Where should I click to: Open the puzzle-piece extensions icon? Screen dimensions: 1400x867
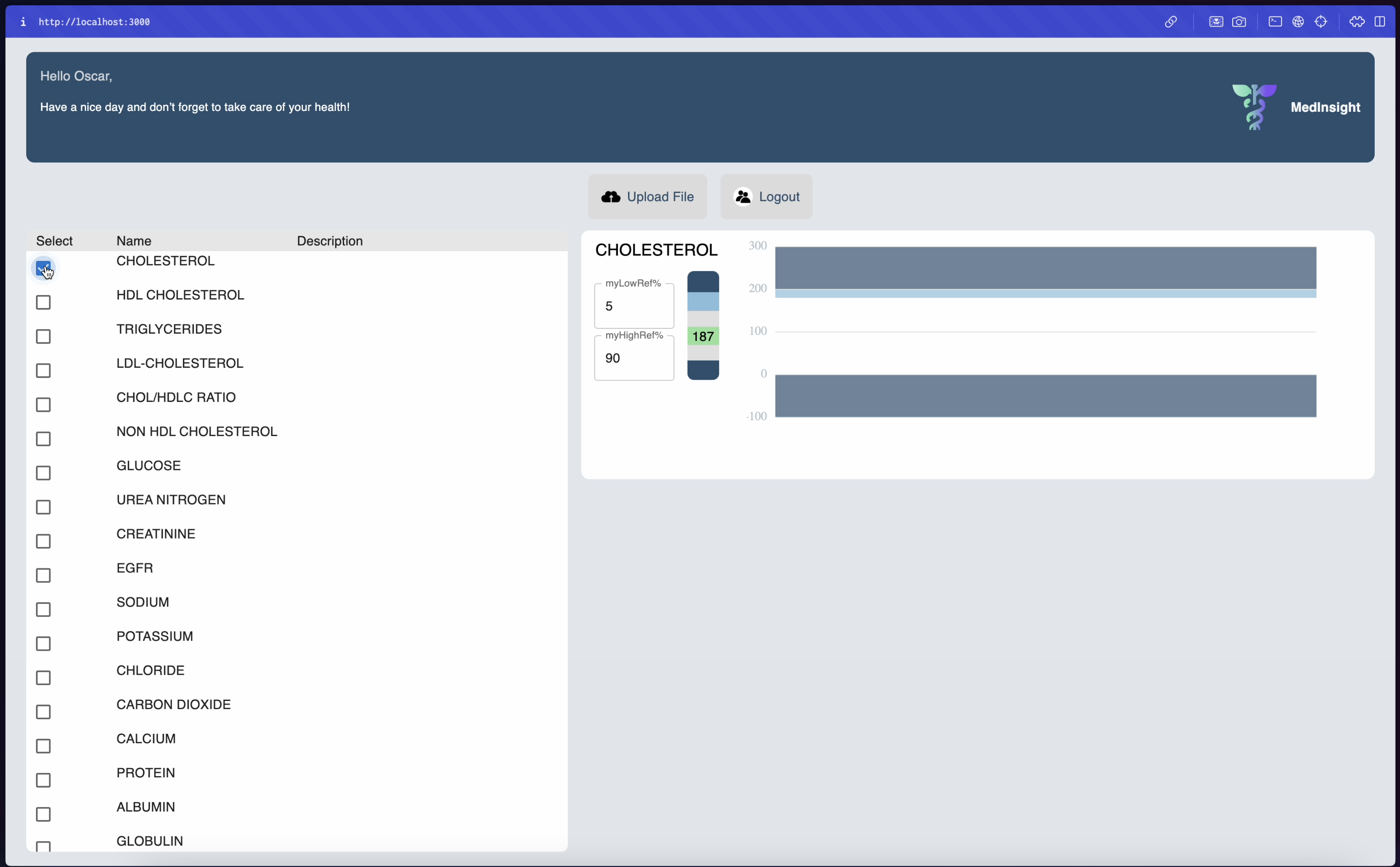(1357, 22)
